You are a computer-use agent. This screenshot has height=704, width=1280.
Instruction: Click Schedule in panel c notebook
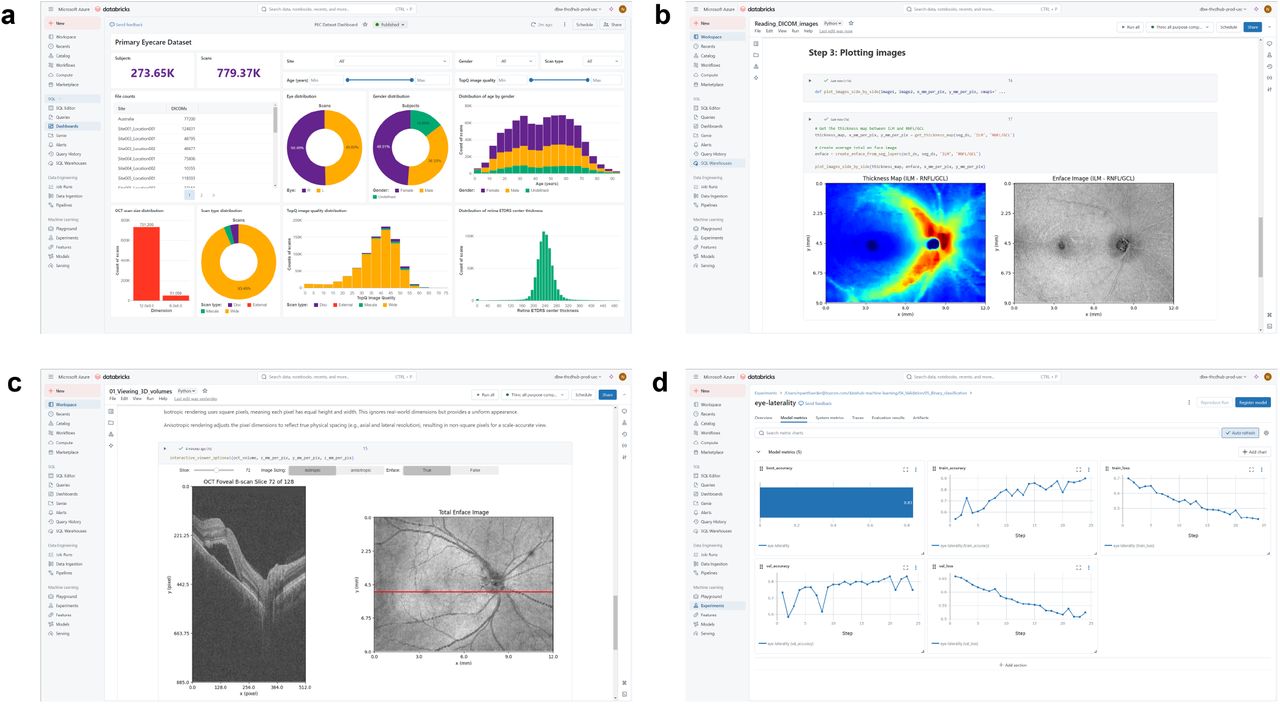(x=585, y=395)
